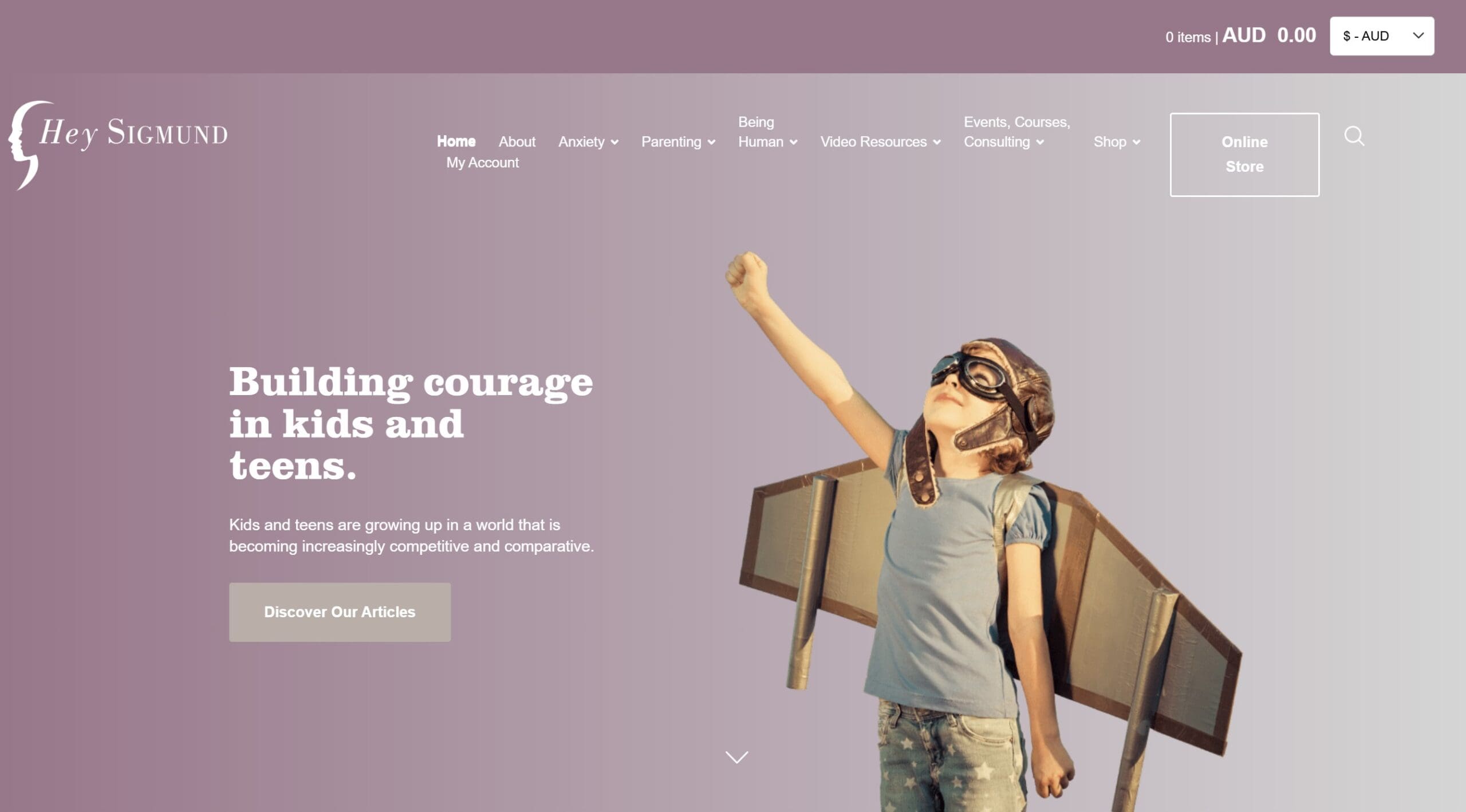Screen dimensions: 1466x812
Task: Click the Online Store button
Action: 1244,155
